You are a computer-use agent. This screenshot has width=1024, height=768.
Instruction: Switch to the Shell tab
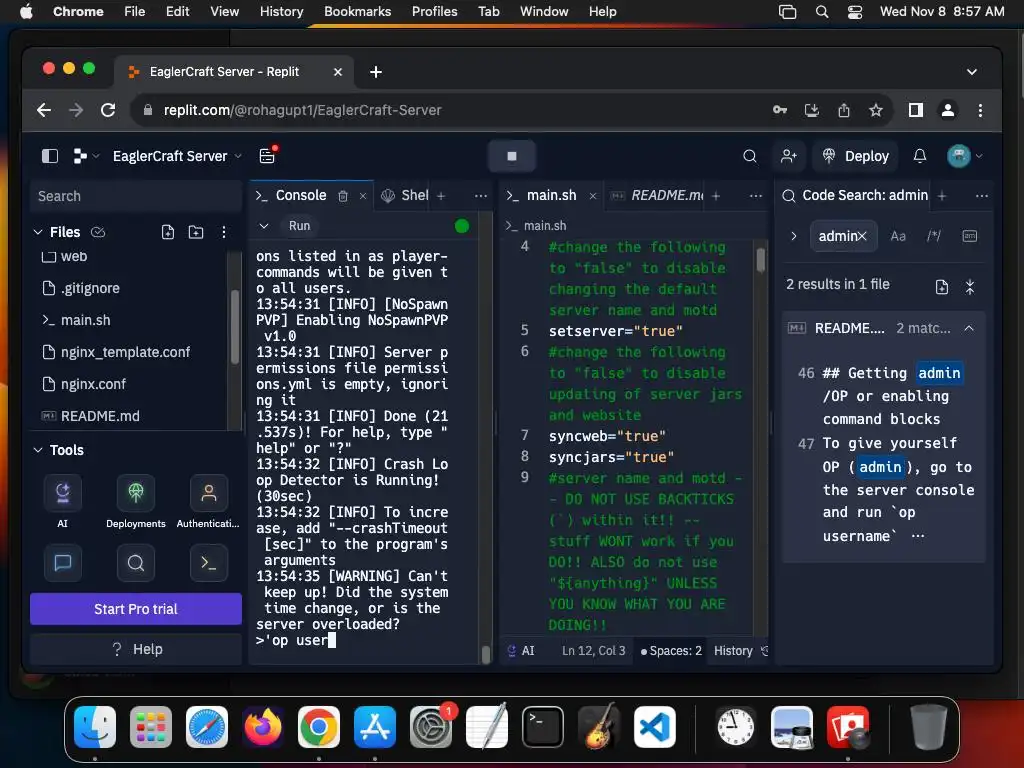[x=406, y=195]
